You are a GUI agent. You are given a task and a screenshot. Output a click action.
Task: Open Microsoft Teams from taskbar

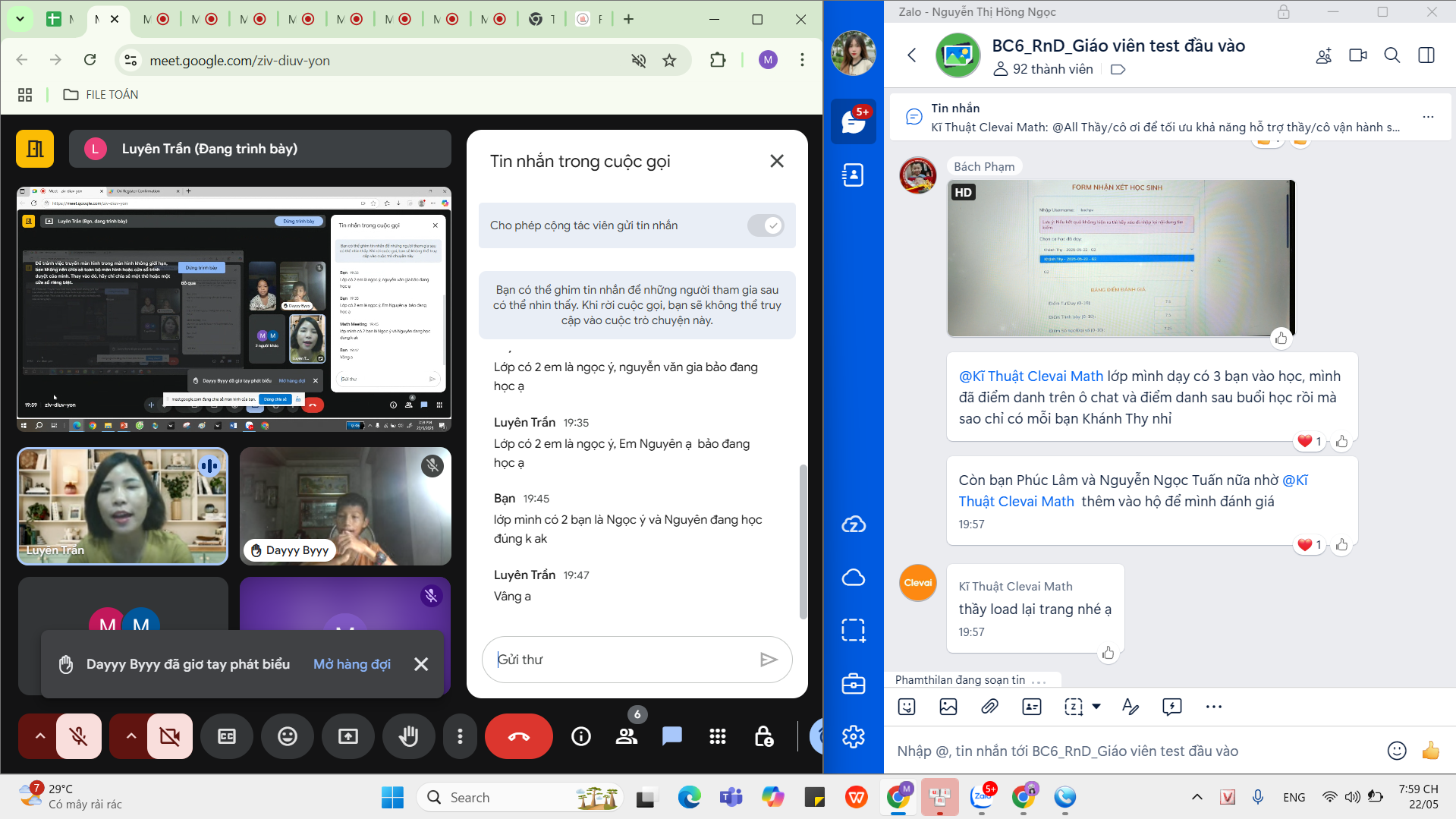coord(731,798)
